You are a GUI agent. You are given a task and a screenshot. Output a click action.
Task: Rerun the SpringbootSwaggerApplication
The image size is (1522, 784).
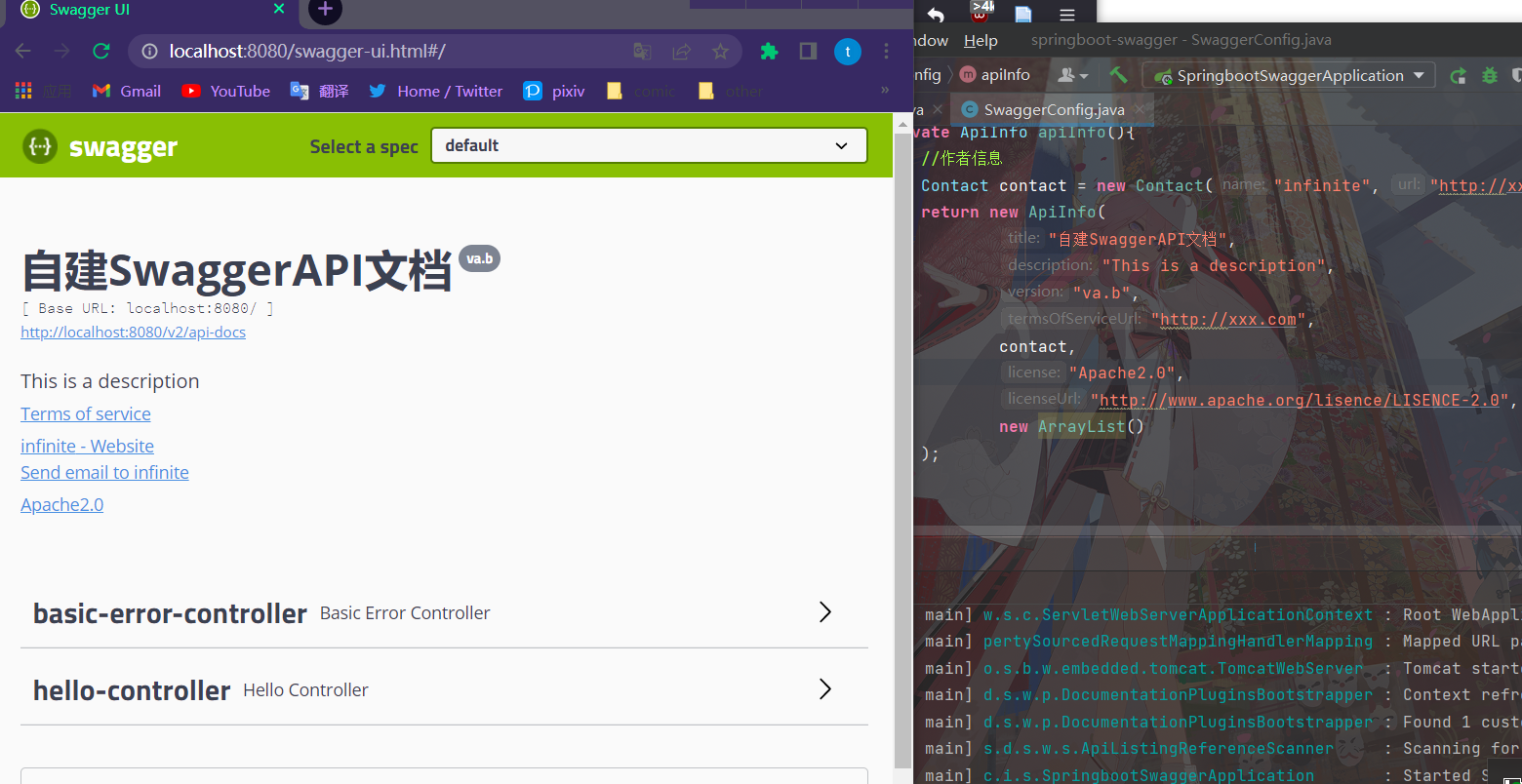[x=1458, y=75]
